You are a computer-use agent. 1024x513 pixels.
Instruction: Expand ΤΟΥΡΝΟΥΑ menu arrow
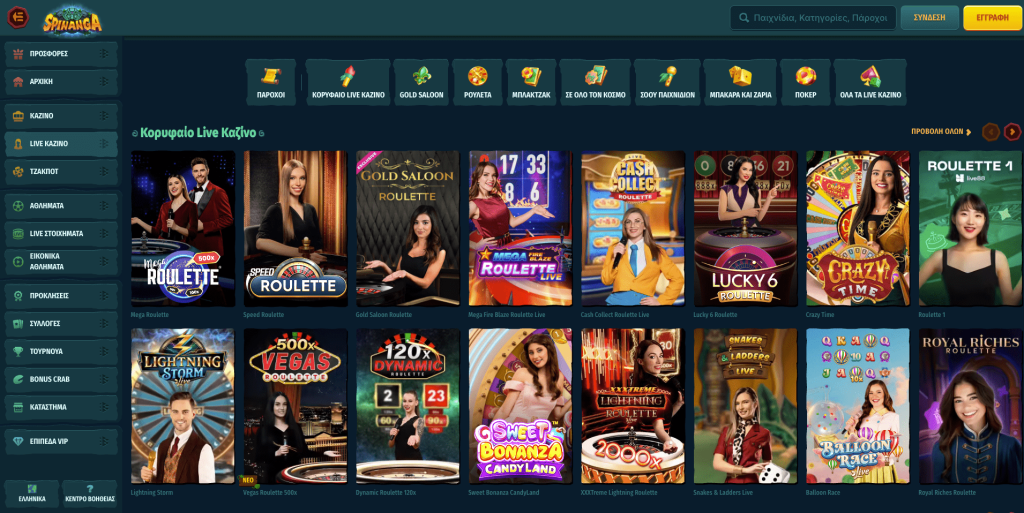click(104, 351)
